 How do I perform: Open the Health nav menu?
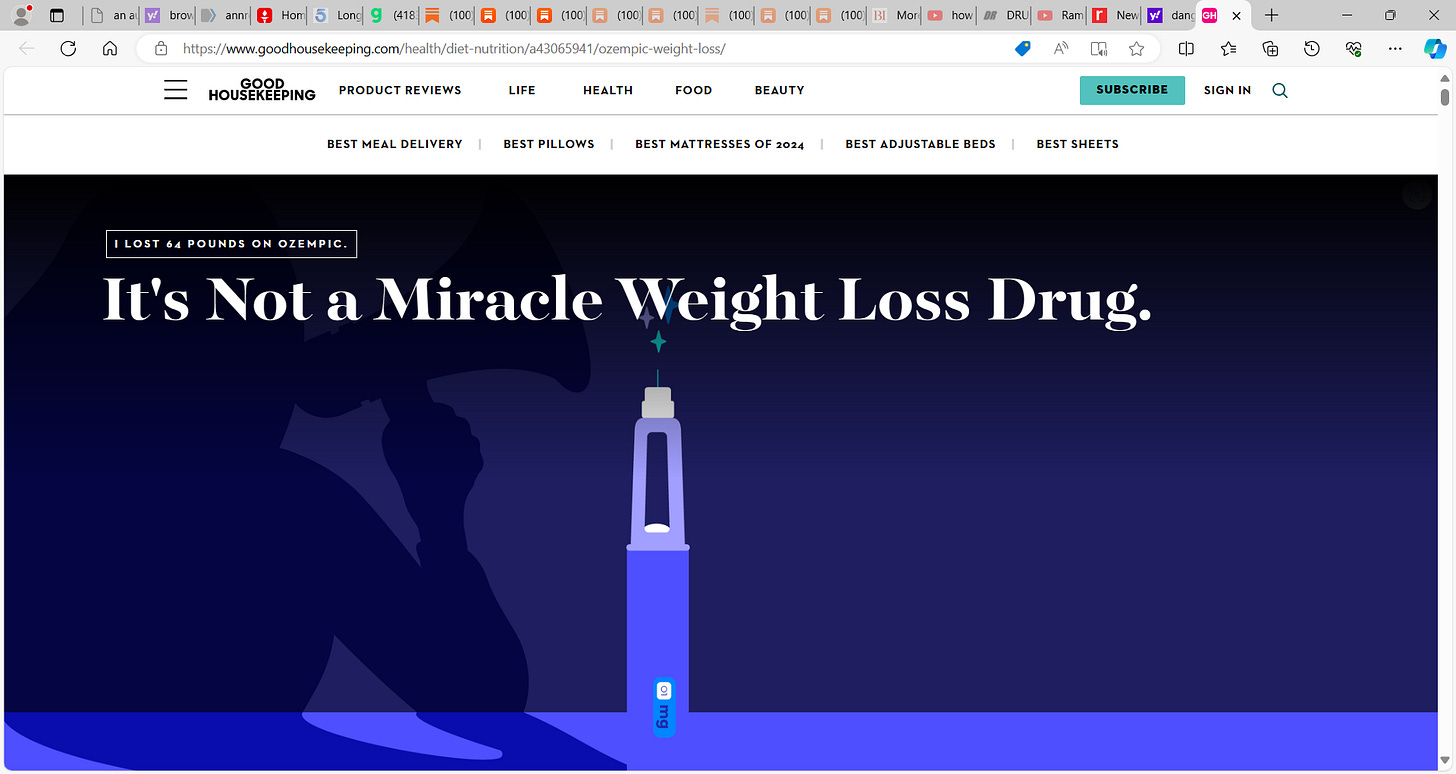coord(608,90)
